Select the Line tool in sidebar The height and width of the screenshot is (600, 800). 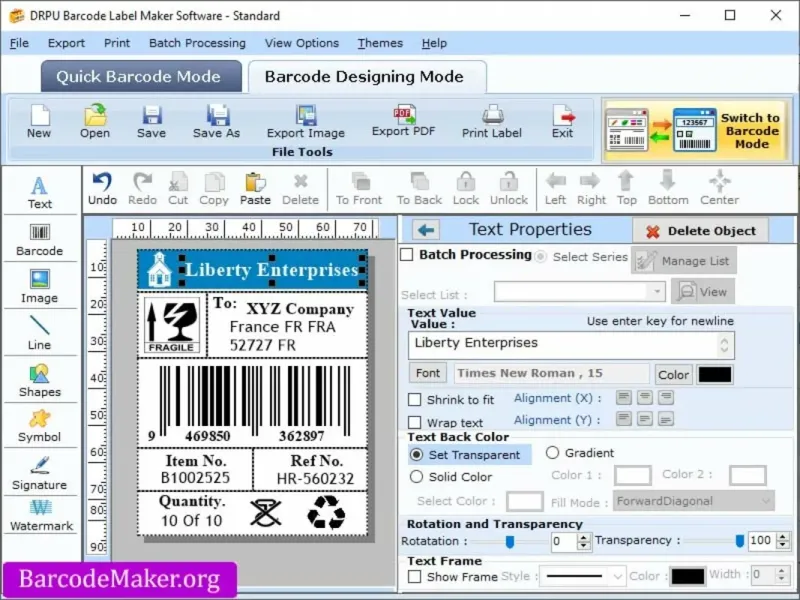pos(40,333)
